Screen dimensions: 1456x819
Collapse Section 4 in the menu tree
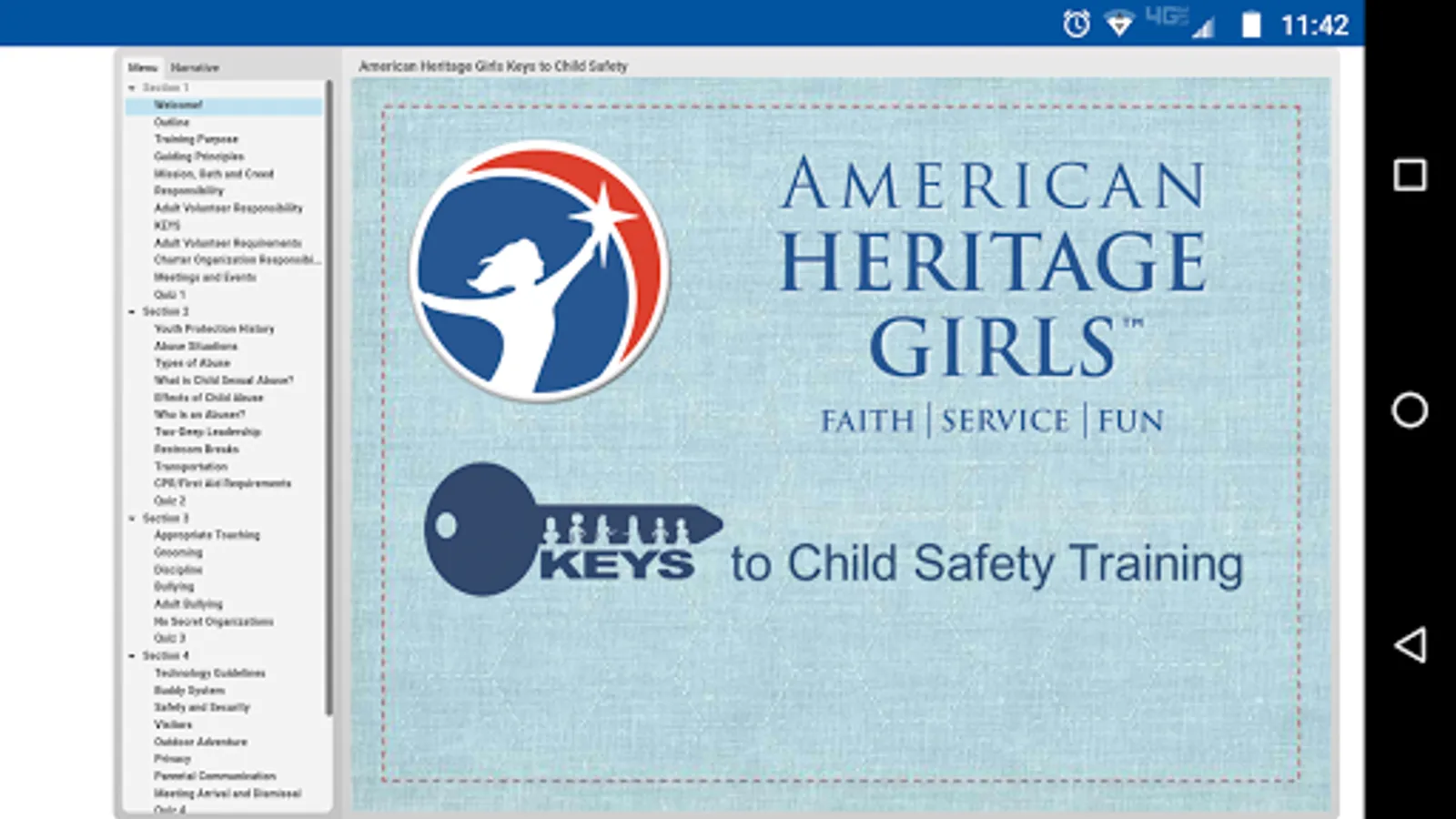tap(132, 655)
